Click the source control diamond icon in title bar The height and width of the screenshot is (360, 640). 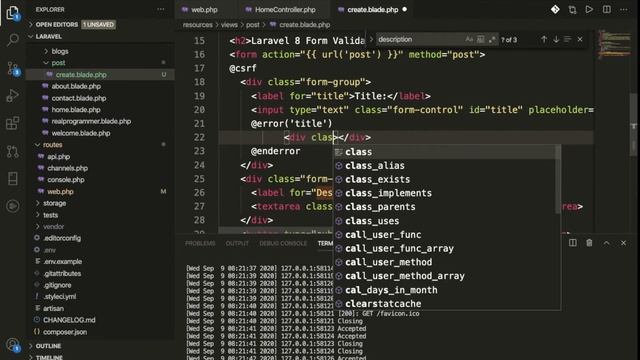coord(555,9)
